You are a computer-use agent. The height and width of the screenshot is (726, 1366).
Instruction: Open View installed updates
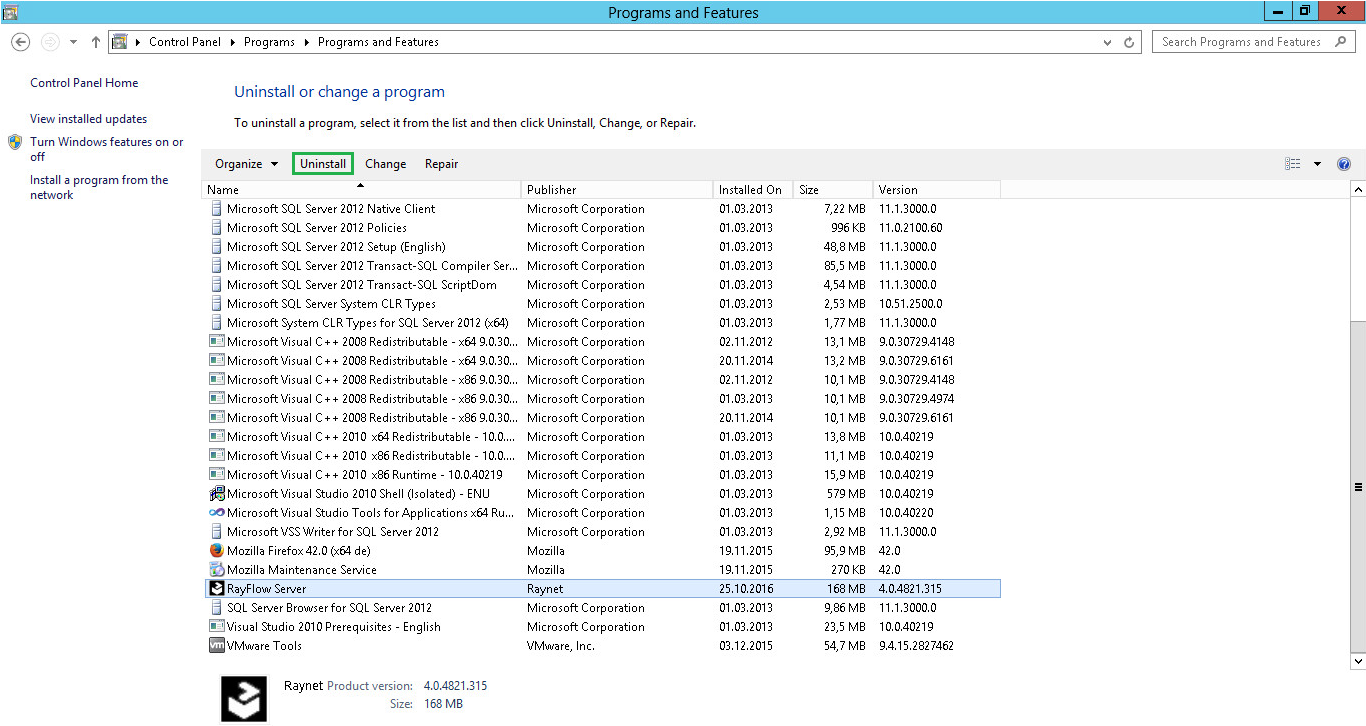(x=89, y=118)
